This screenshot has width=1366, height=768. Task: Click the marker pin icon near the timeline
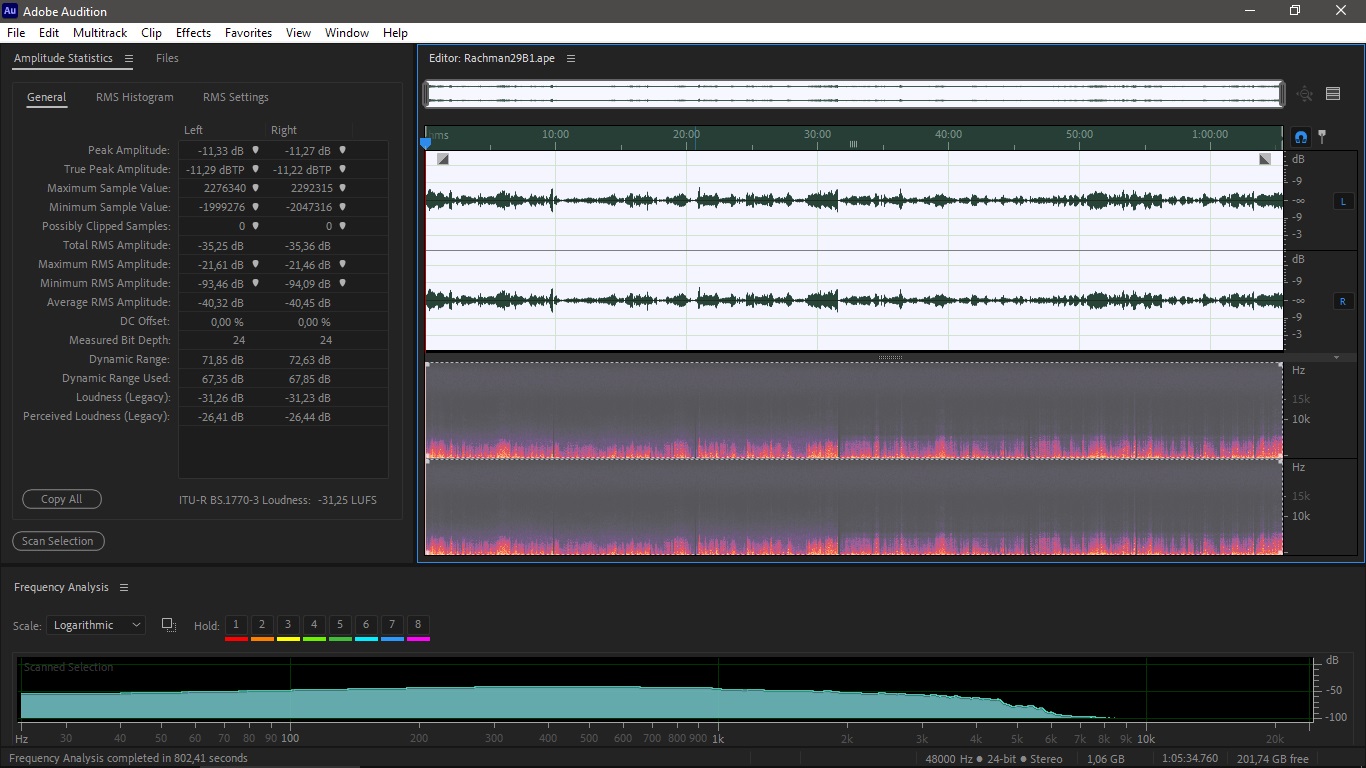click(1322, 136)
